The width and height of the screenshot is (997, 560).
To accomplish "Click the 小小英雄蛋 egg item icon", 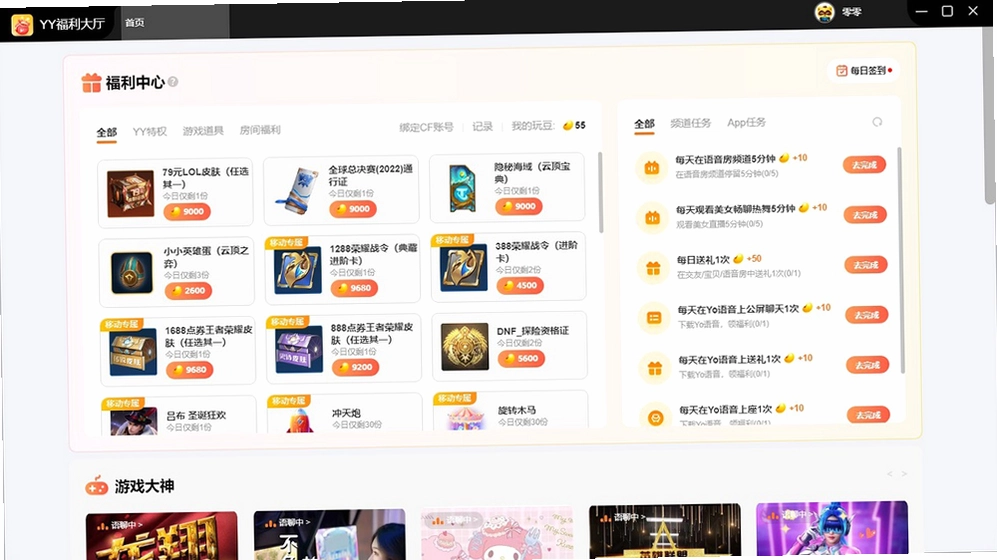I will (x=132, y=273).
